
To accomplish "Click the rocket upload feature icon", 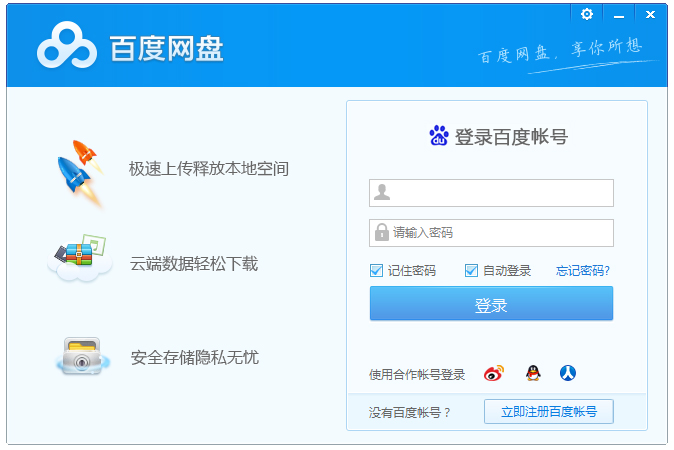I will click(x=80, y=173).
